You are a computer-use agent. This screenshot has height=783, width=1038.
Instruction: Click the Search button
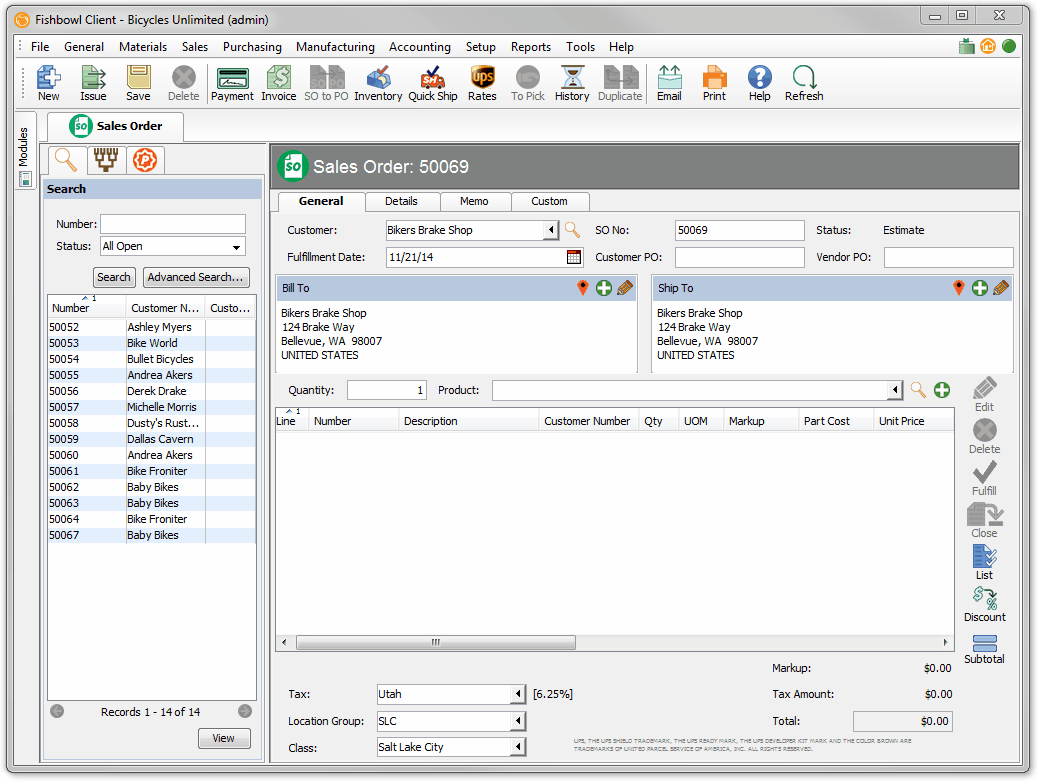pos(114,277)
